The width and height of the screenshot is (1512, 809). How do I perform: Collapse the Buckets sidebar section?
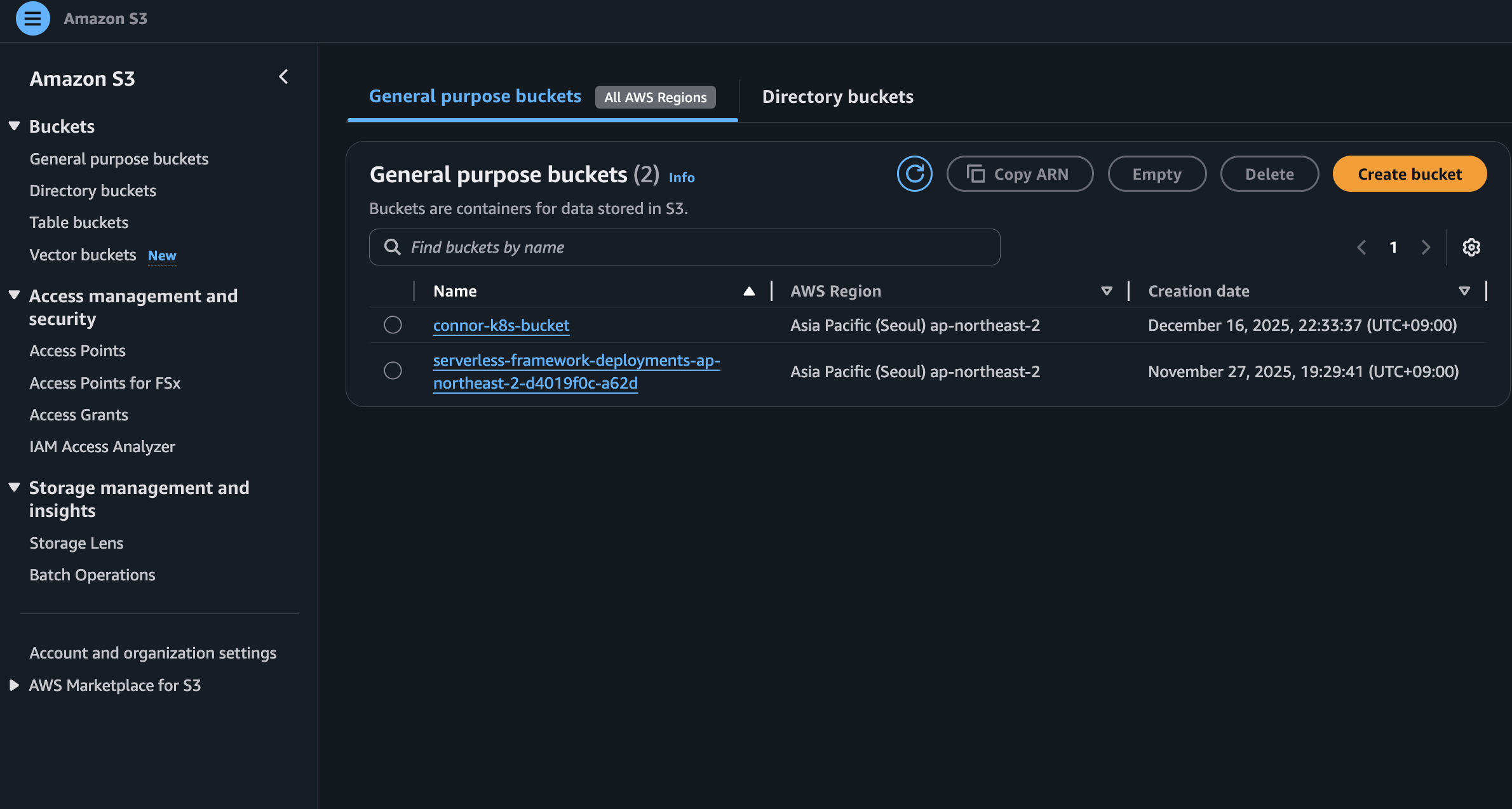(x=14, y=126)
